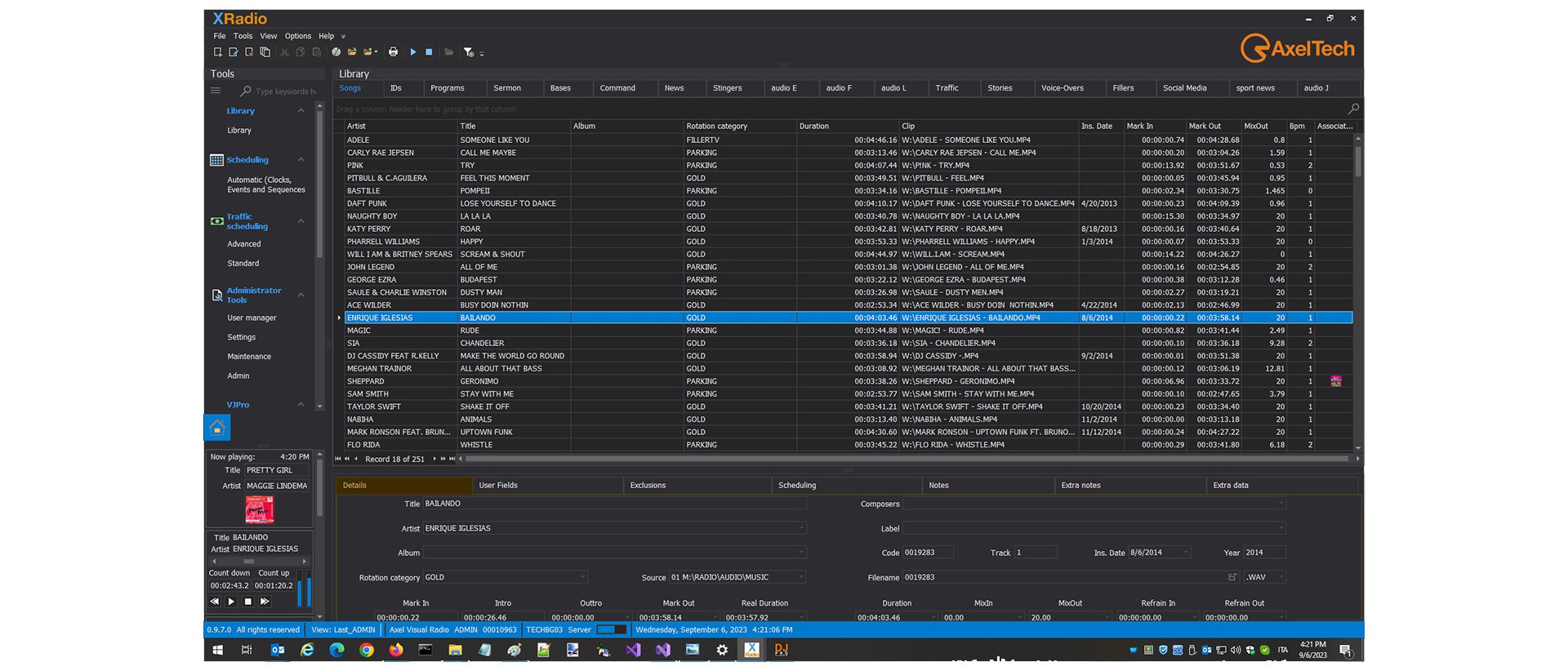
Task: Open the Rotation category dropdown in Details
Action: (x=583, y=577)
